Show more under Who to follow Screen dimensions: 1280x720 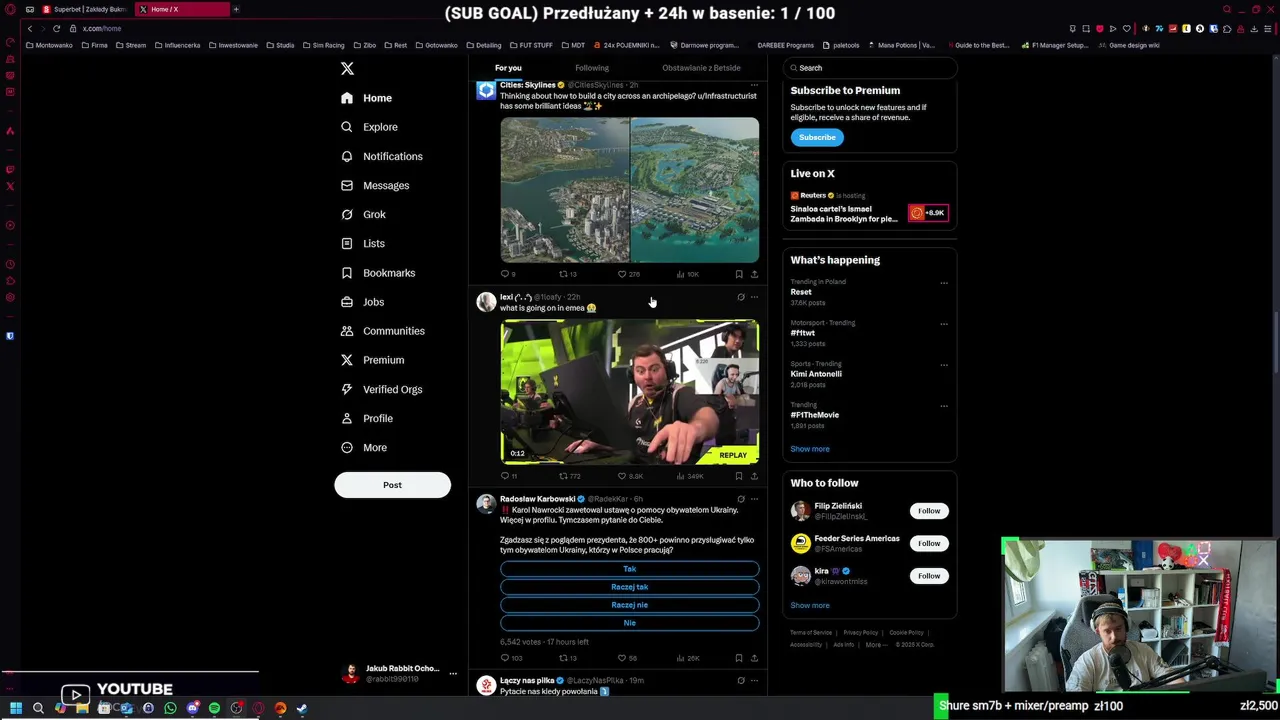[810, 605]
